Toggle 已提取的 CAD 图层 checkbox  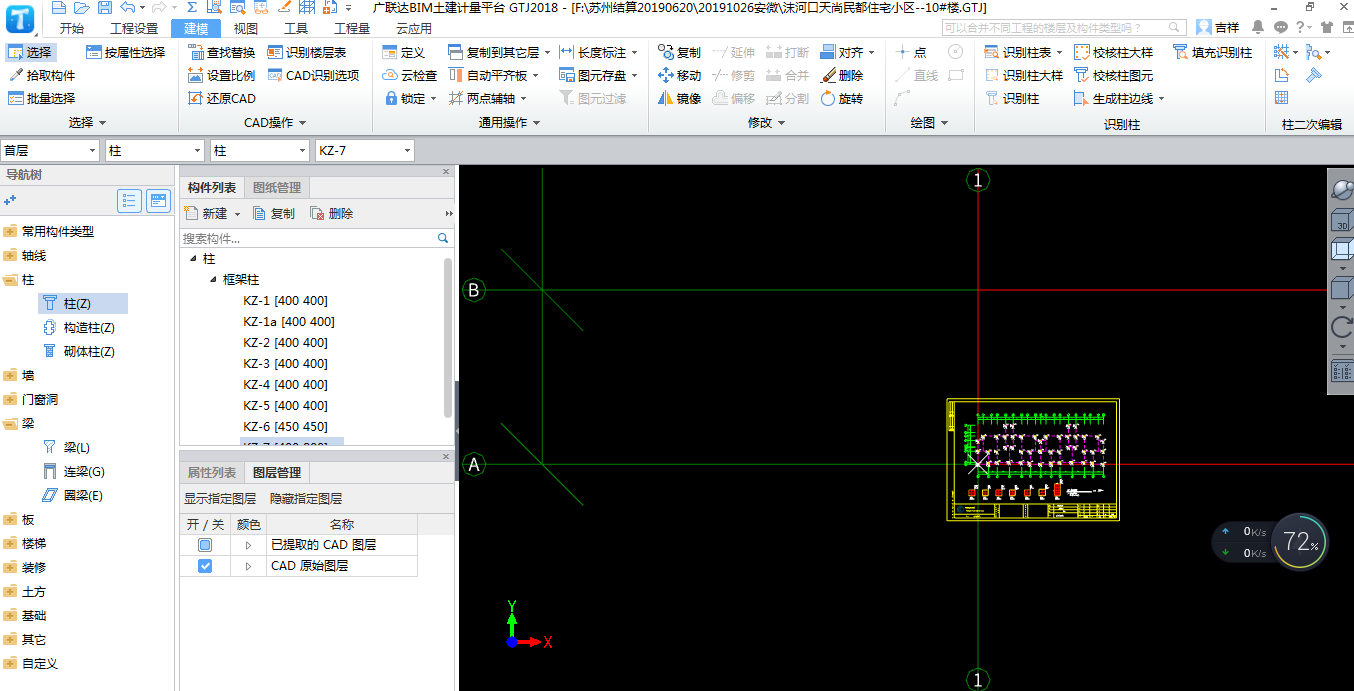click(x=205, y=545)
